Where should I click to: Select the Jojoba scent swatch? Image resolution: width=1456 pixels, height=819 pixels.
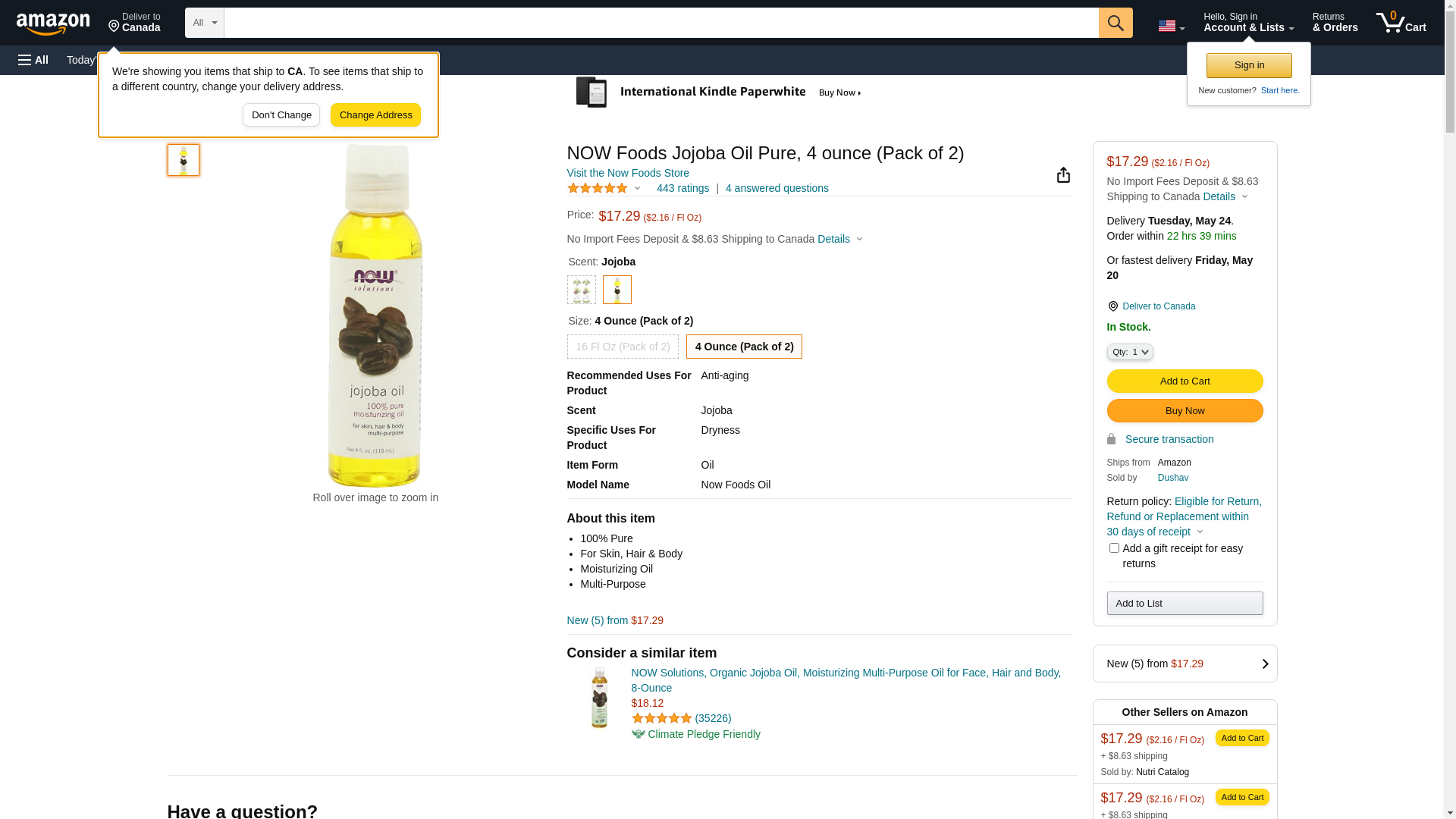[x=617, y=290]
